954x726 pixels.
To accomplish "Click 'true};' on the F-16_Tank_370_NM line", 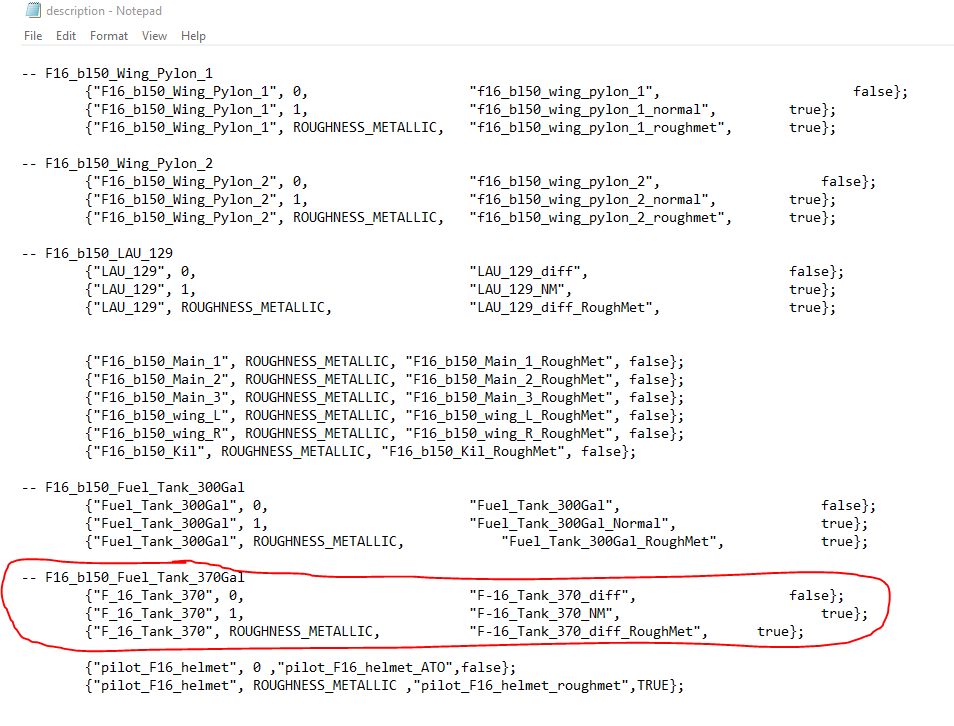I will click(x=844, y=613).
